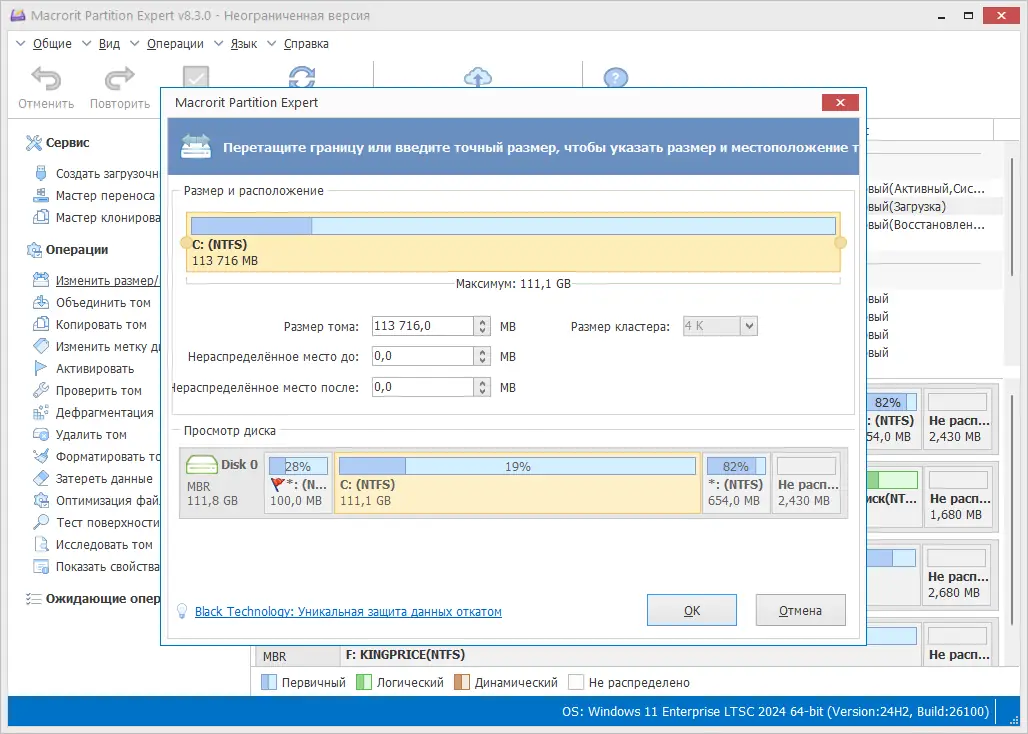1028x734 pixels.
Task: Click the Объединить том icon
Action: [41, 302]
